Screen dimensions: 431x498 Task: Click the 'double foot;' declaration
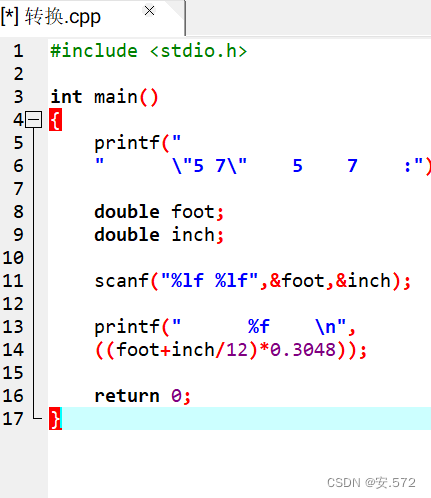pos(159,212)
